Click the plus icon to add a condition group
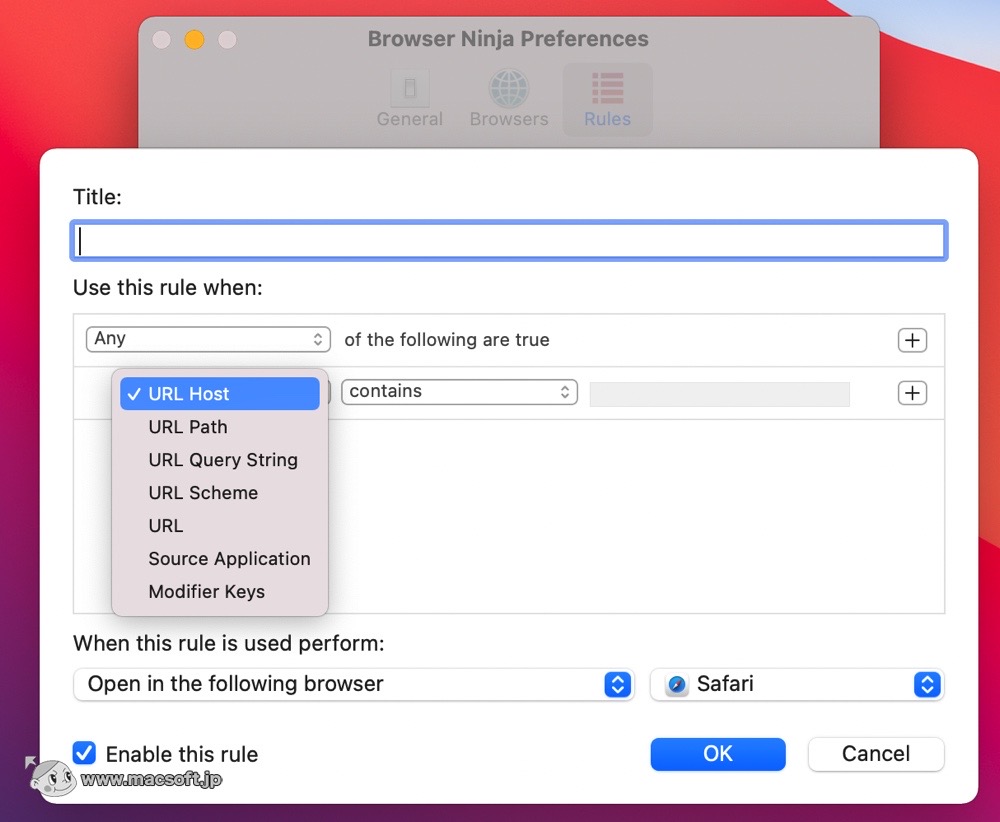 click(911, 340)
